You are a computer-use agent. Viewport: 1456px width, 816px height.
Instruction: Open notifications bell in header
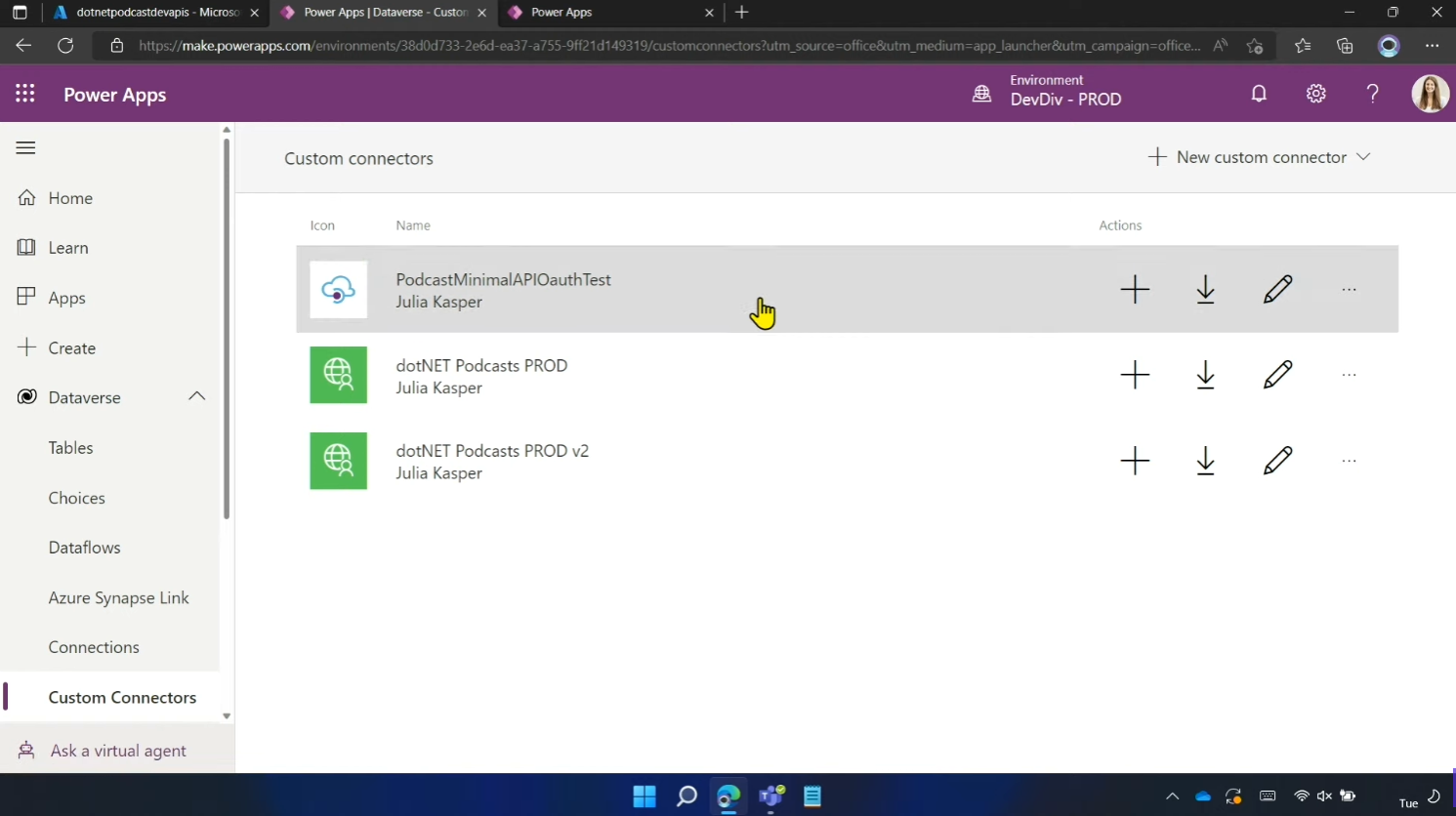point(1259,94)
